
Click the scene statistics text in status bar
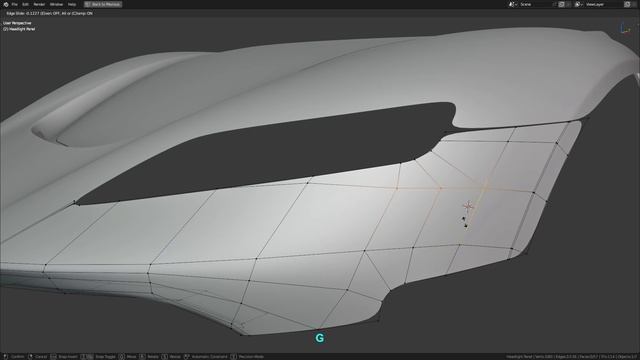(x=572, y=357)
